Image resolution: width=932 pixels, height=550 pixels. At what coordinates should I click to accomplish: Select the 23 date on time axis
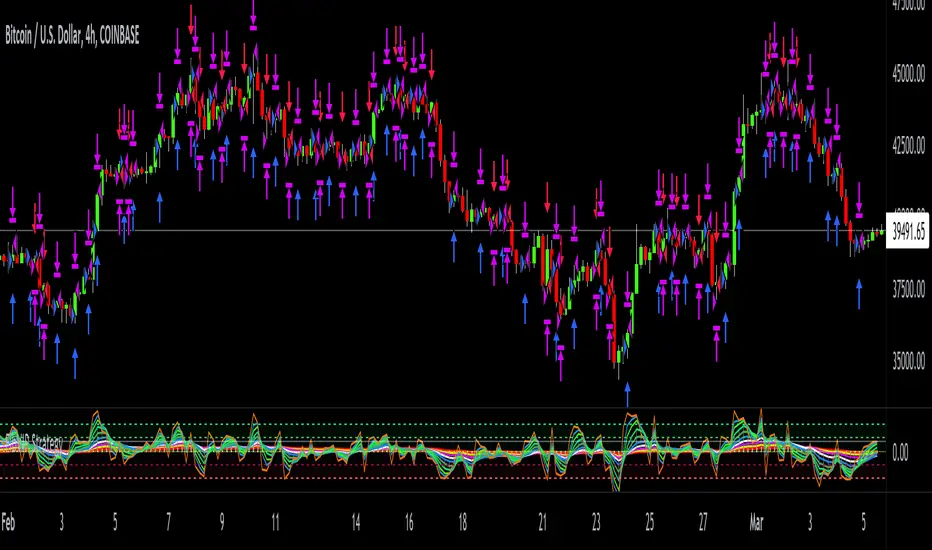click(x=596, y=523)
